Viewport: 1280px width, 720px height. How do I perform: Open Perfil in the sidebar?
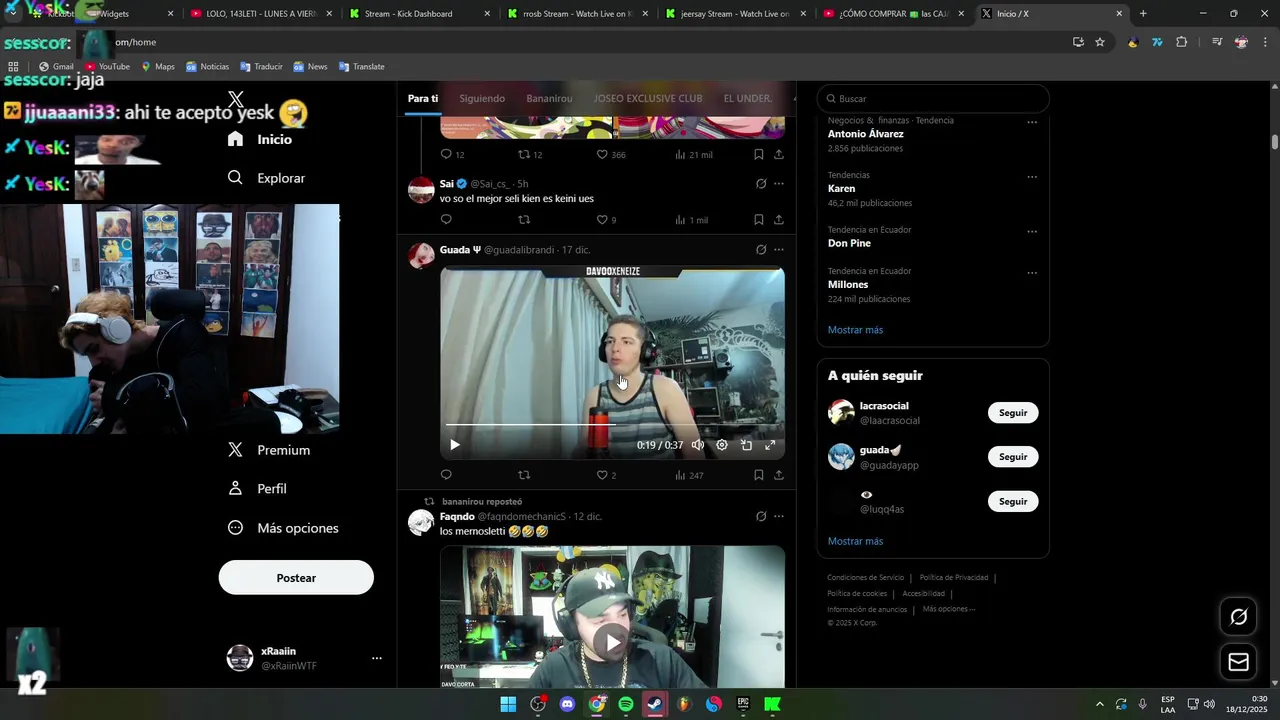(x=257, y=489)
